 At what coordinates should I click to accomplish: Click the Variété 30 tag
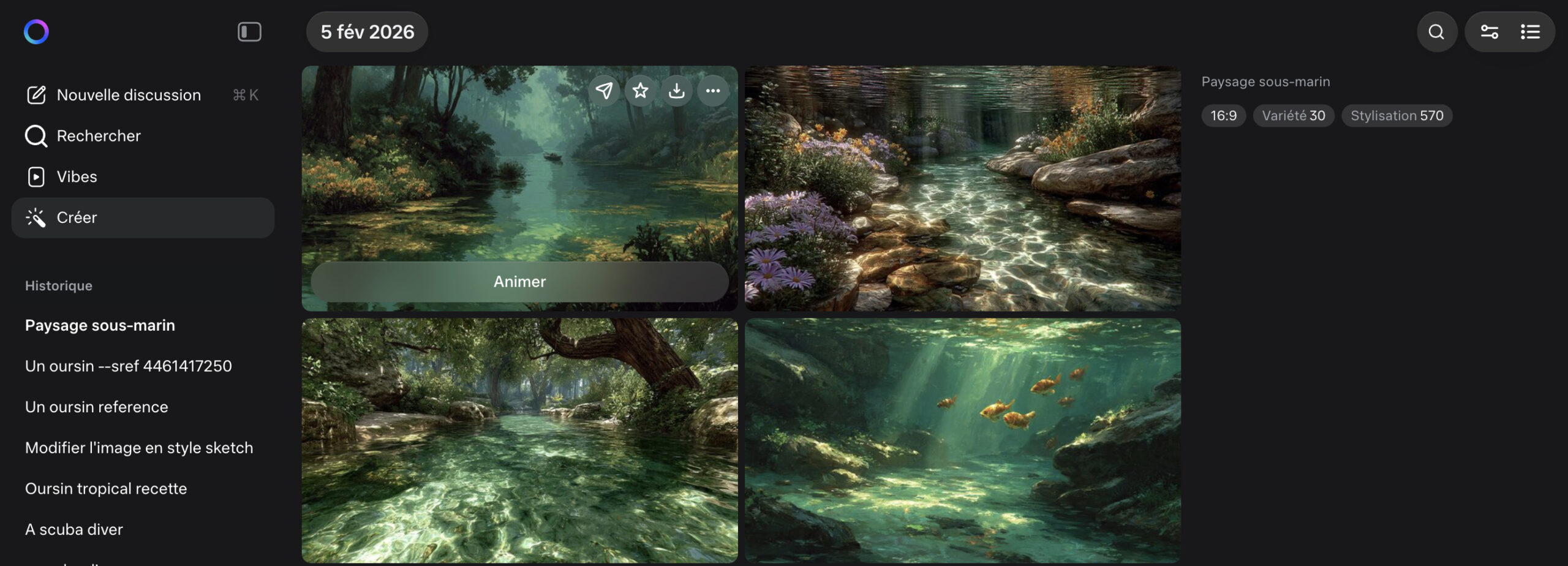(1294, 116)
